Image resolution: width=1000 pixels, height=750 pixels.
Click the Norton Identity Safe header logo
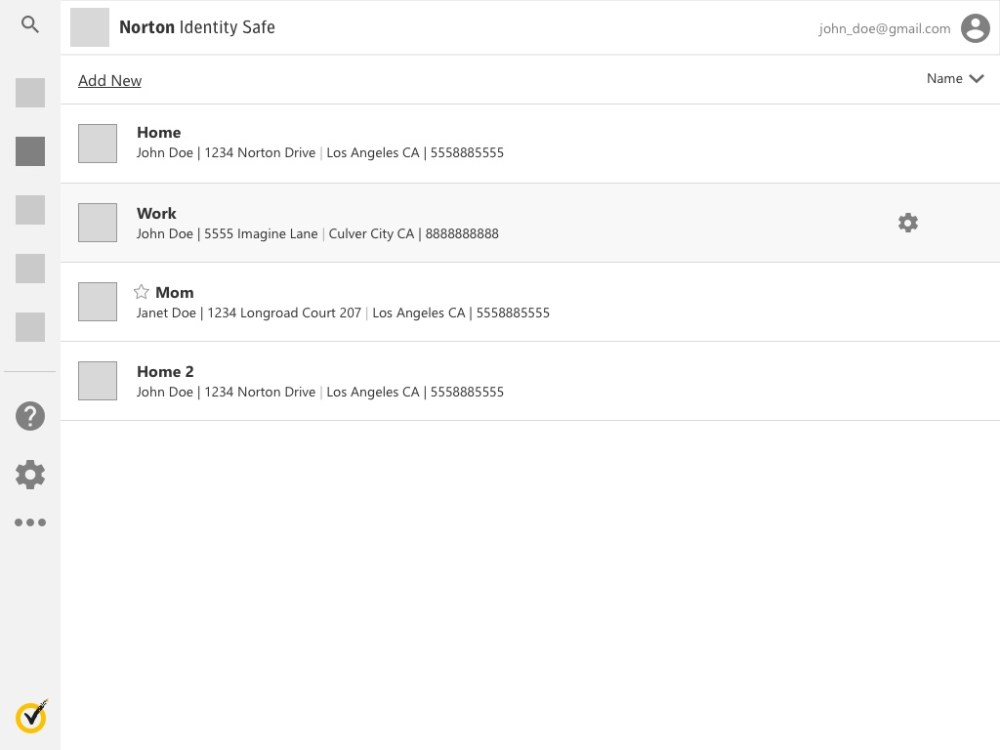[x=90, y=28]
